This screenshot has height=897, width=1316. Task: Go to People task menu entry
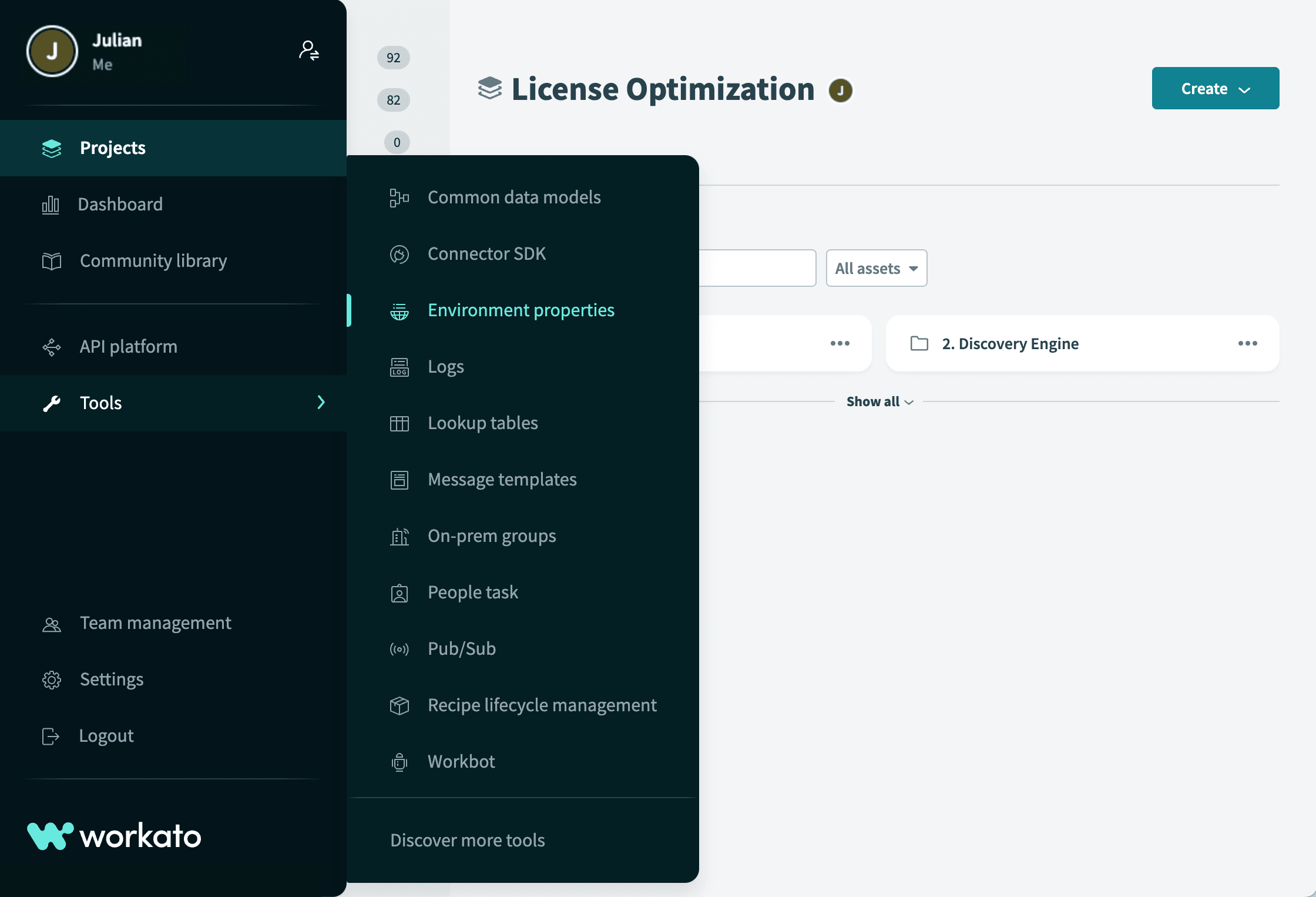tap(472, 593)
